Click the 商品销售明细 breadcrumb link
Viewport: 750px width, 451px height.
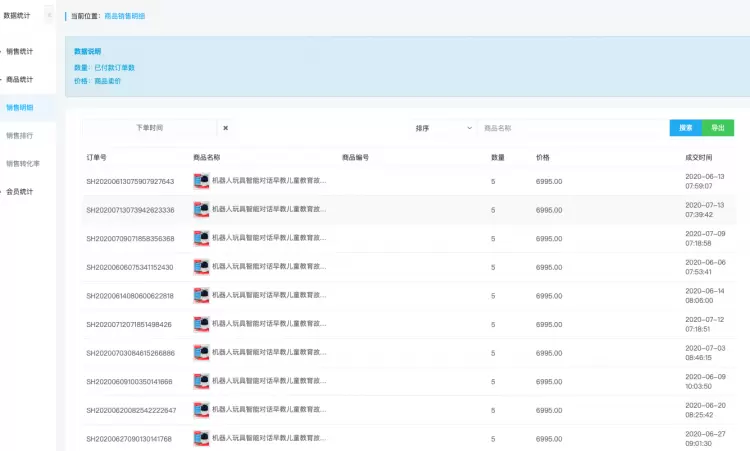(124, 16)
